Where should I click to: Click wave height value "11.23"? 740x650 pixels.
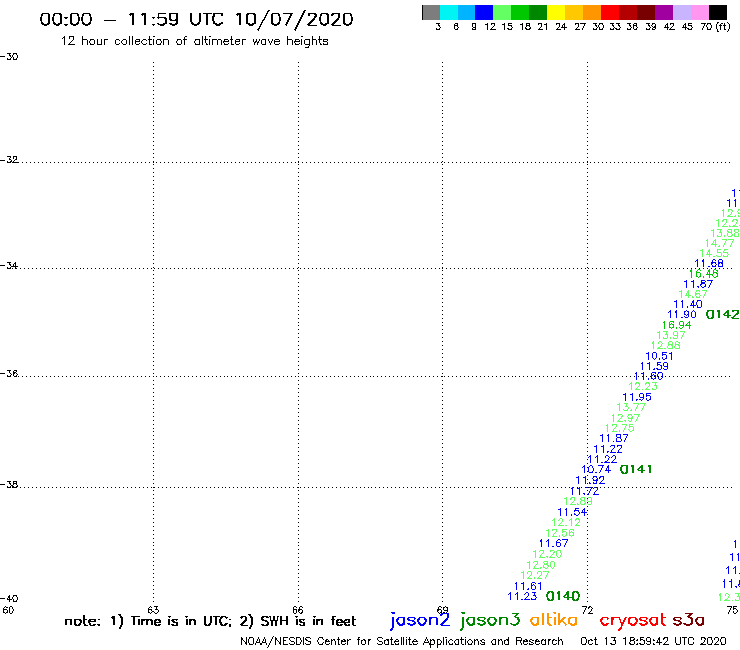click(x=522, y=596)
